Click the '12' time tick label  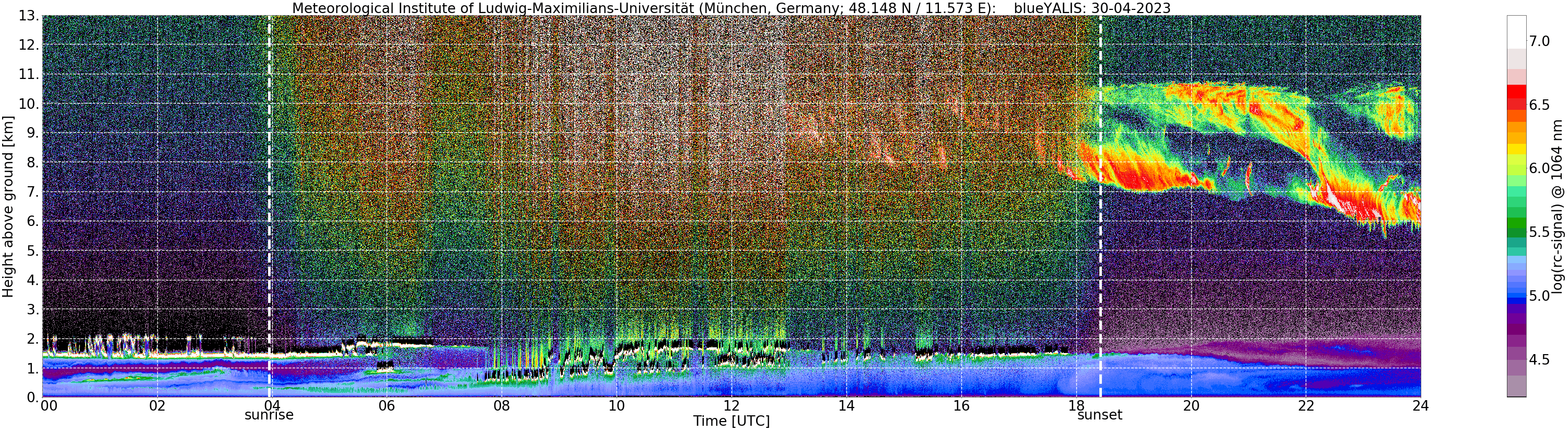pyautogui.click(x=731, y=405)
